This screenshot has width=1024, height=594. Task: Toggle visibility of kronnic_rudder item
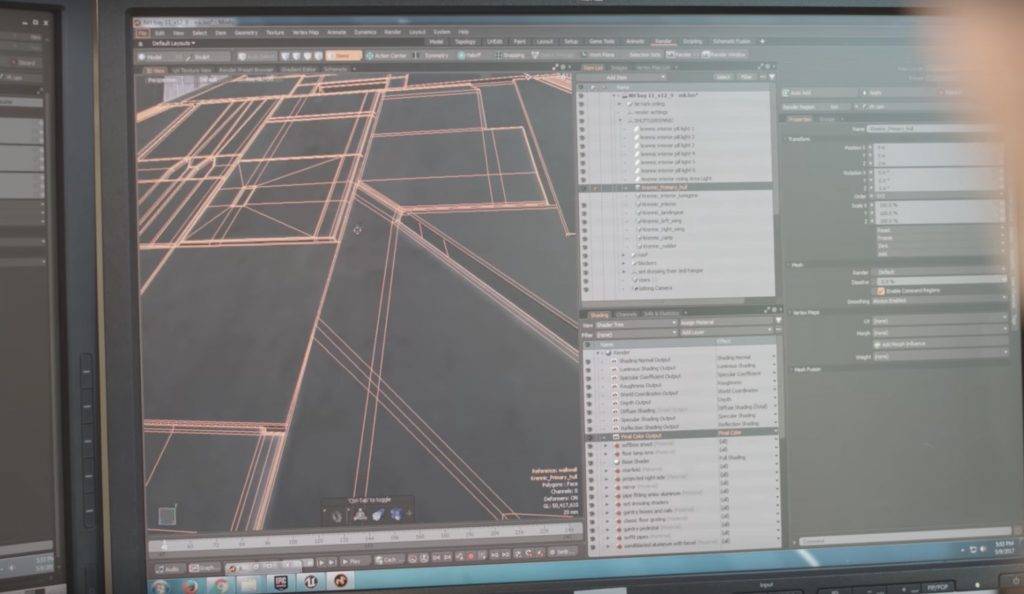[x=583, y=247]
